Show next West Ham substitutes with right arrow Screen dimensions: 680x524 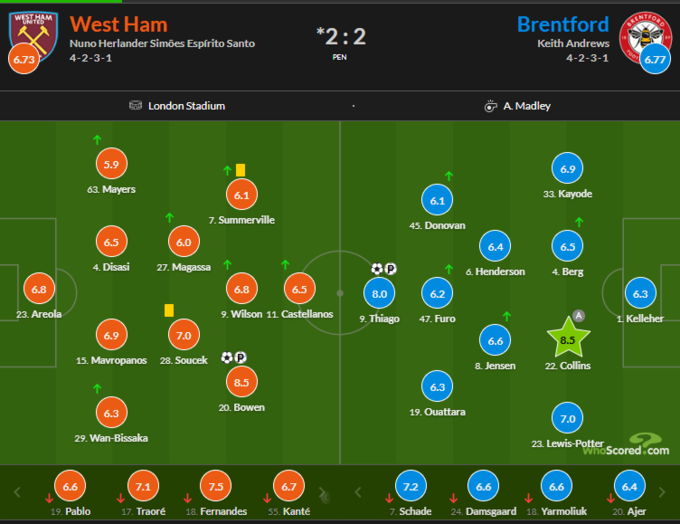pyautogui.click(x=322, y=492)
